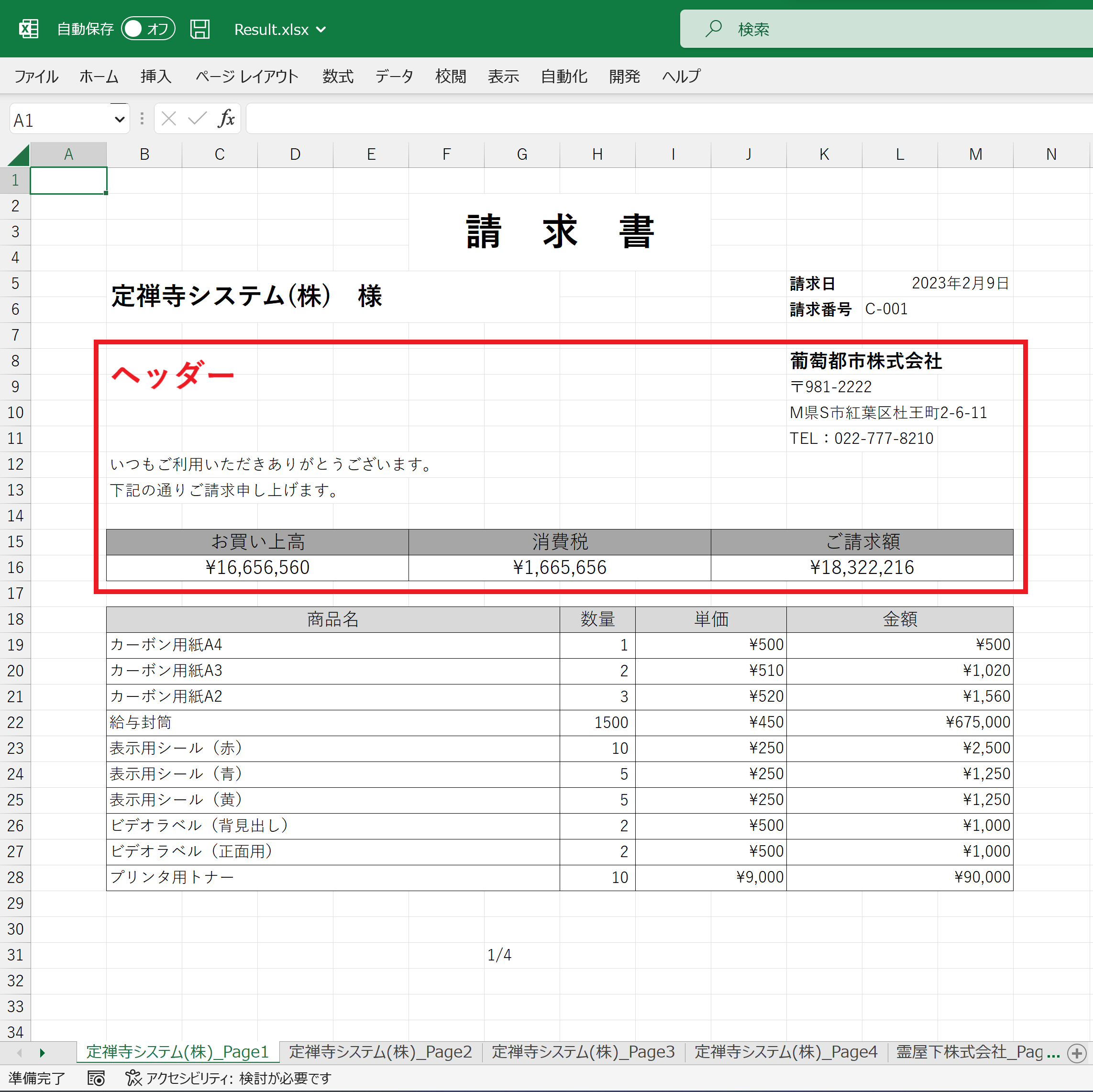Viewport: 1093px width, 1092px height.
Task: Click the ¥675,000 amount cell
Action: (900, 723)
